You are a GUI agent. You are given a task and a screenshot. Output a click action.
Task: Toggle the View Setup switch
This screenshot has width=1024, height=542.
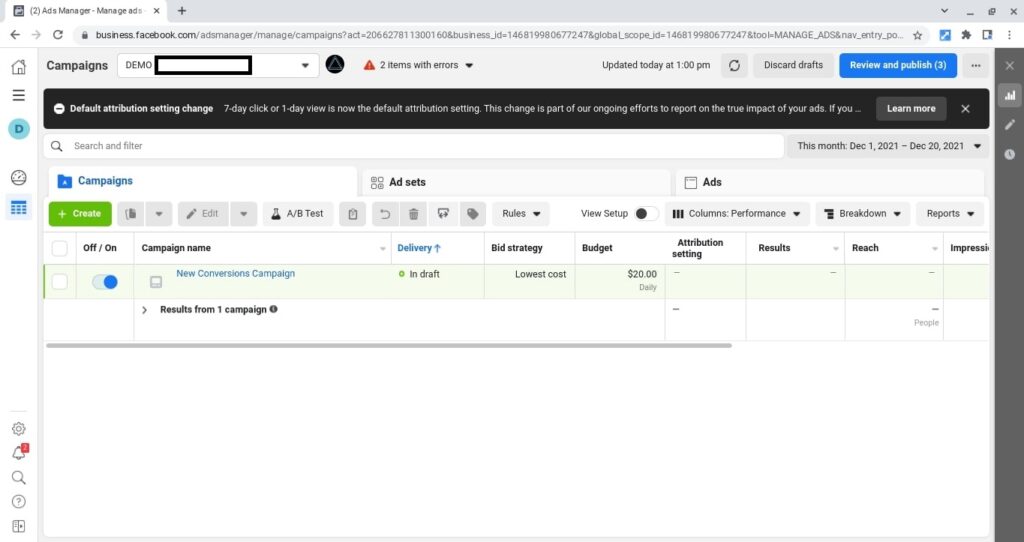point(646,214)
